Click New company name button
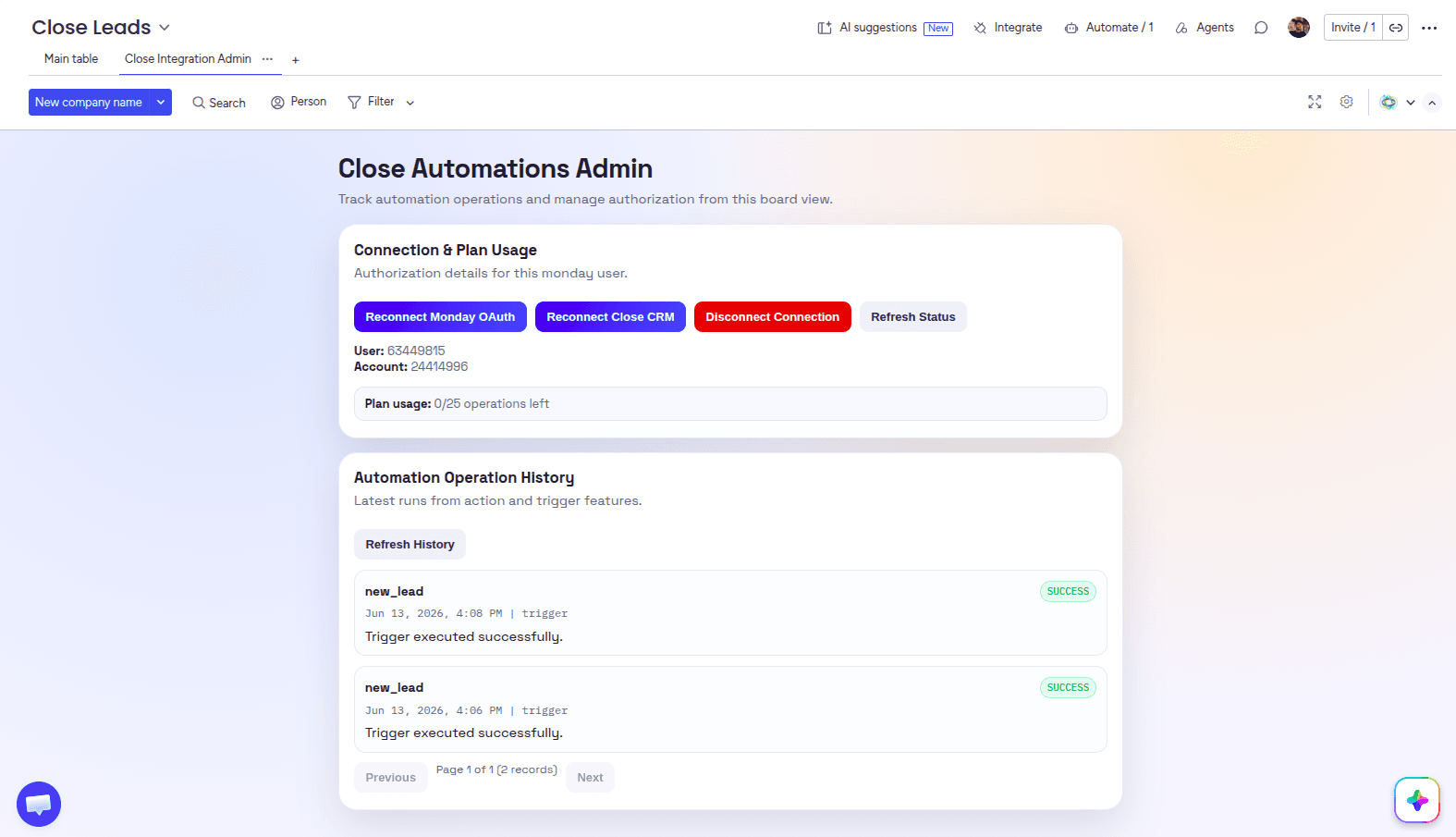 click(x=89, y=102)
